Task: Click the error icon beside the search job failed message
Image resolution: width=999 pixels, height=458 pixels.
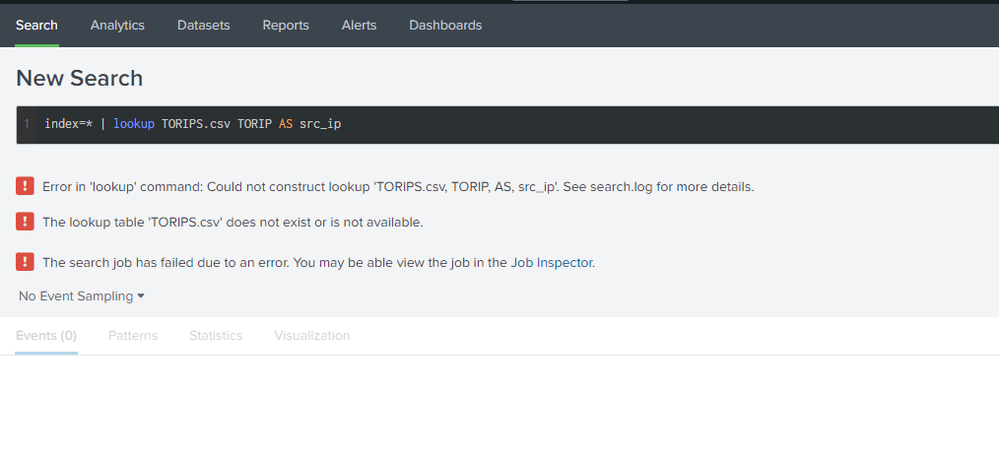Action: point(25,262)
